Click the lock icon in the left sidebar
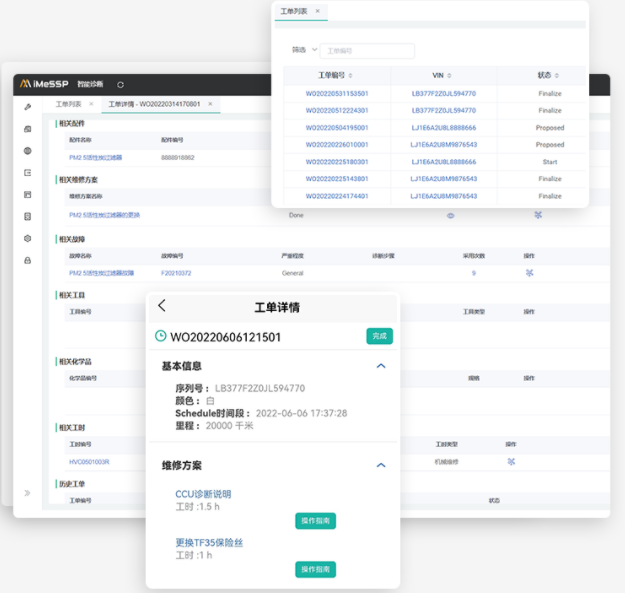This screenshot has width=625, height=593. 28,260
